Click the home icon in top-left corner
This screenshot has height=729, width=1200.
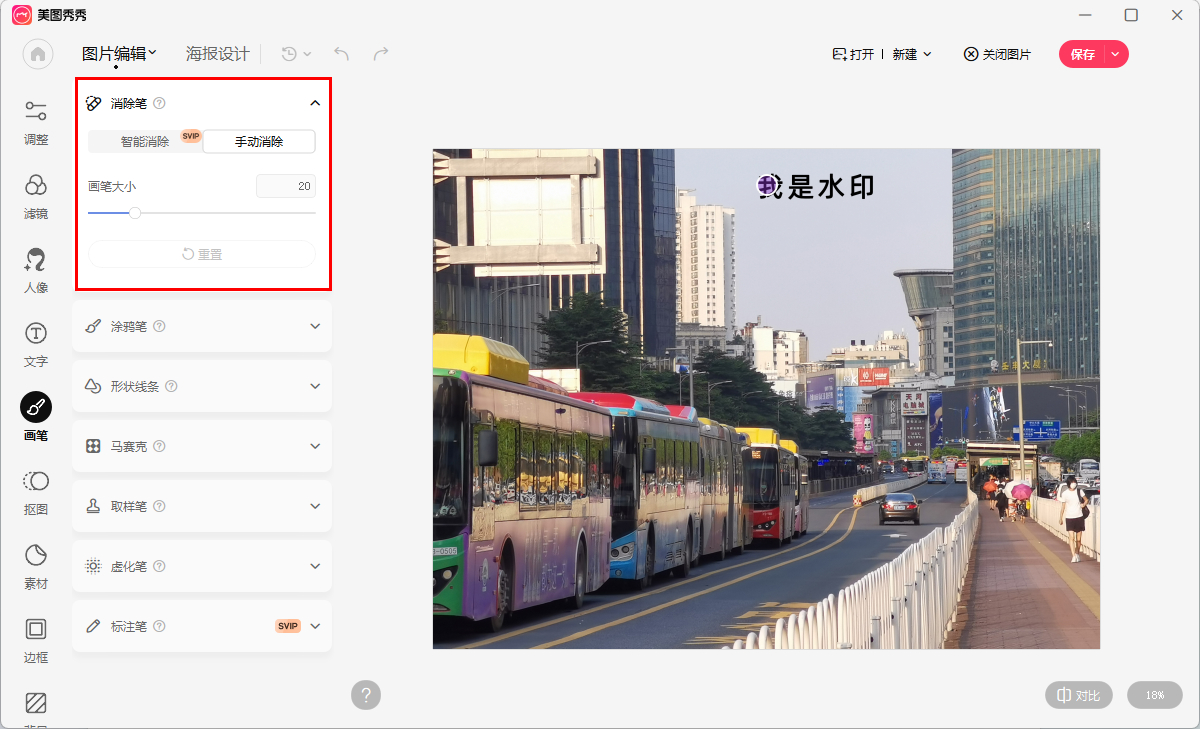point(37,54)
